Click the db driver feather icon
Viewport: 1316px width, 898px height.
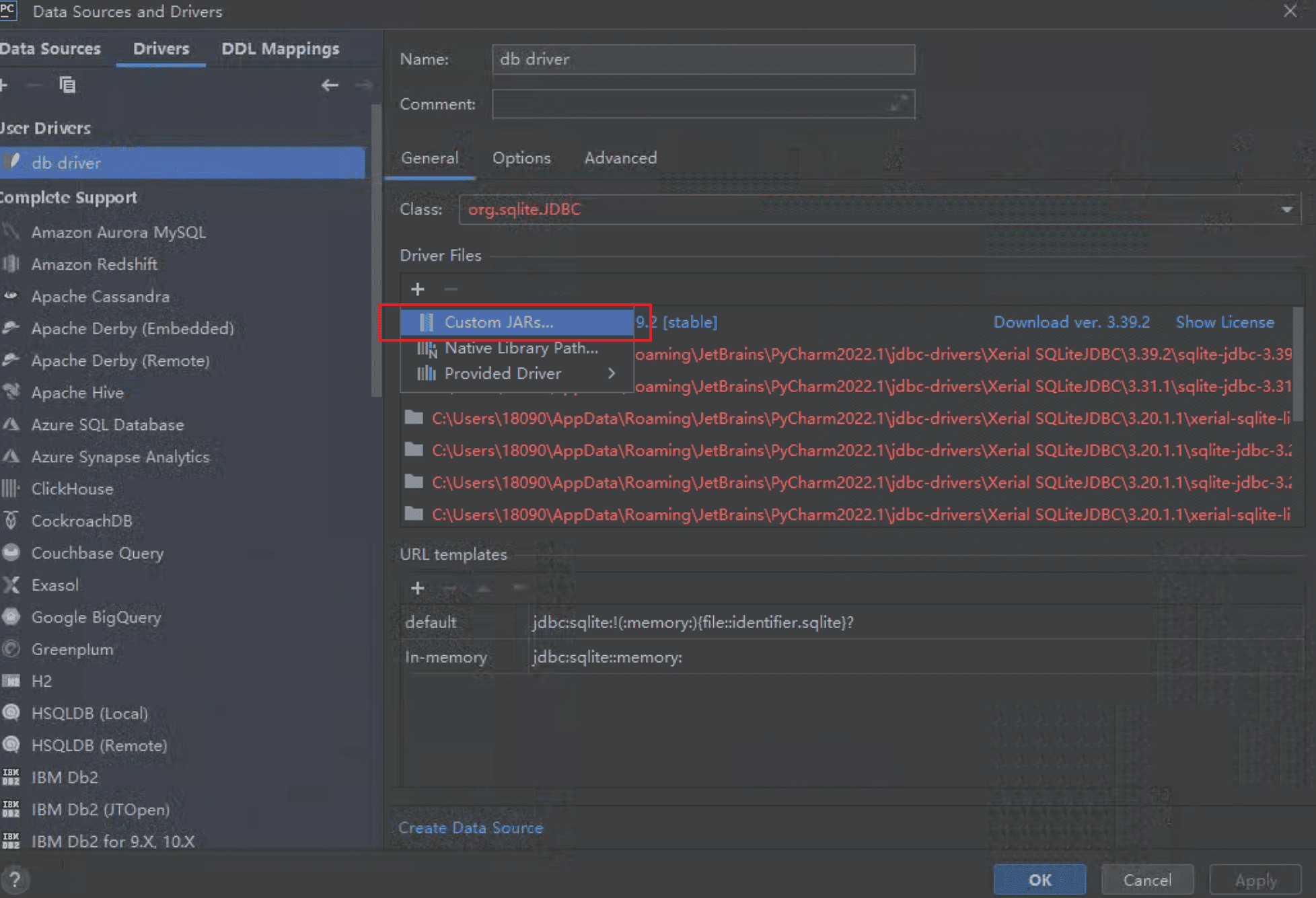click(x=12, y=162)
